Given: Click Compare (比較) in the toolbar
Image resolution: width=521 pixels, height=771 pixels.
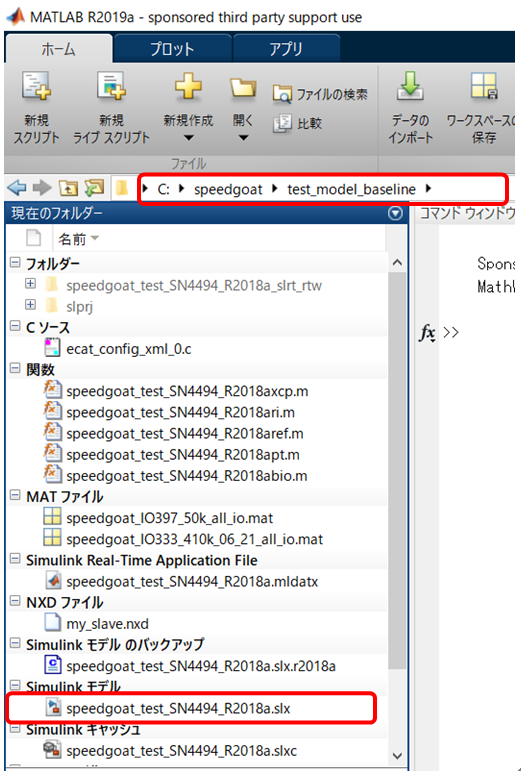Looking at the screenshot, I should tap(297, 123).
